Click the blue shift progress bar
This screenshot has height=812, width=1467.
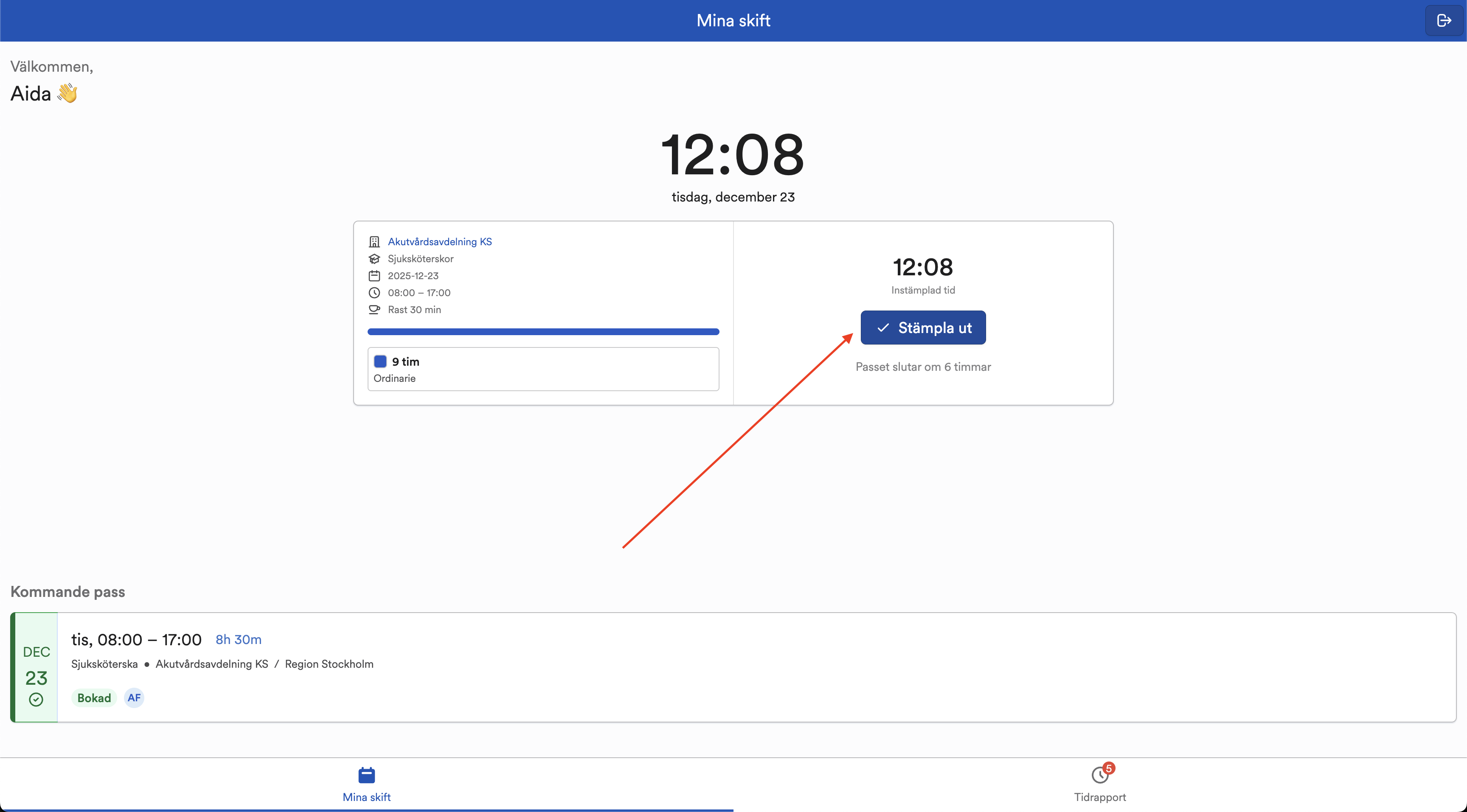(543, 332)
